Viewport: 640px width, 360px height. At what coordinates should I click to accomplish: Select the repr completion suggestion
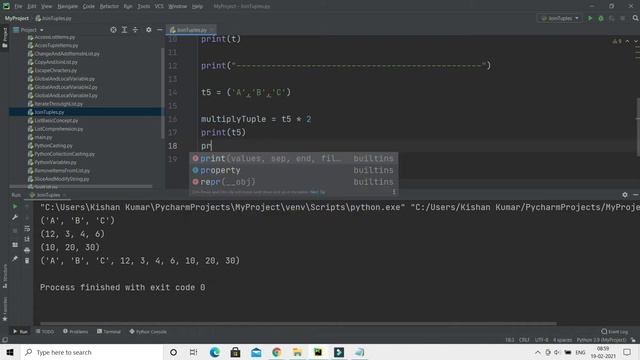pos(293,182)
